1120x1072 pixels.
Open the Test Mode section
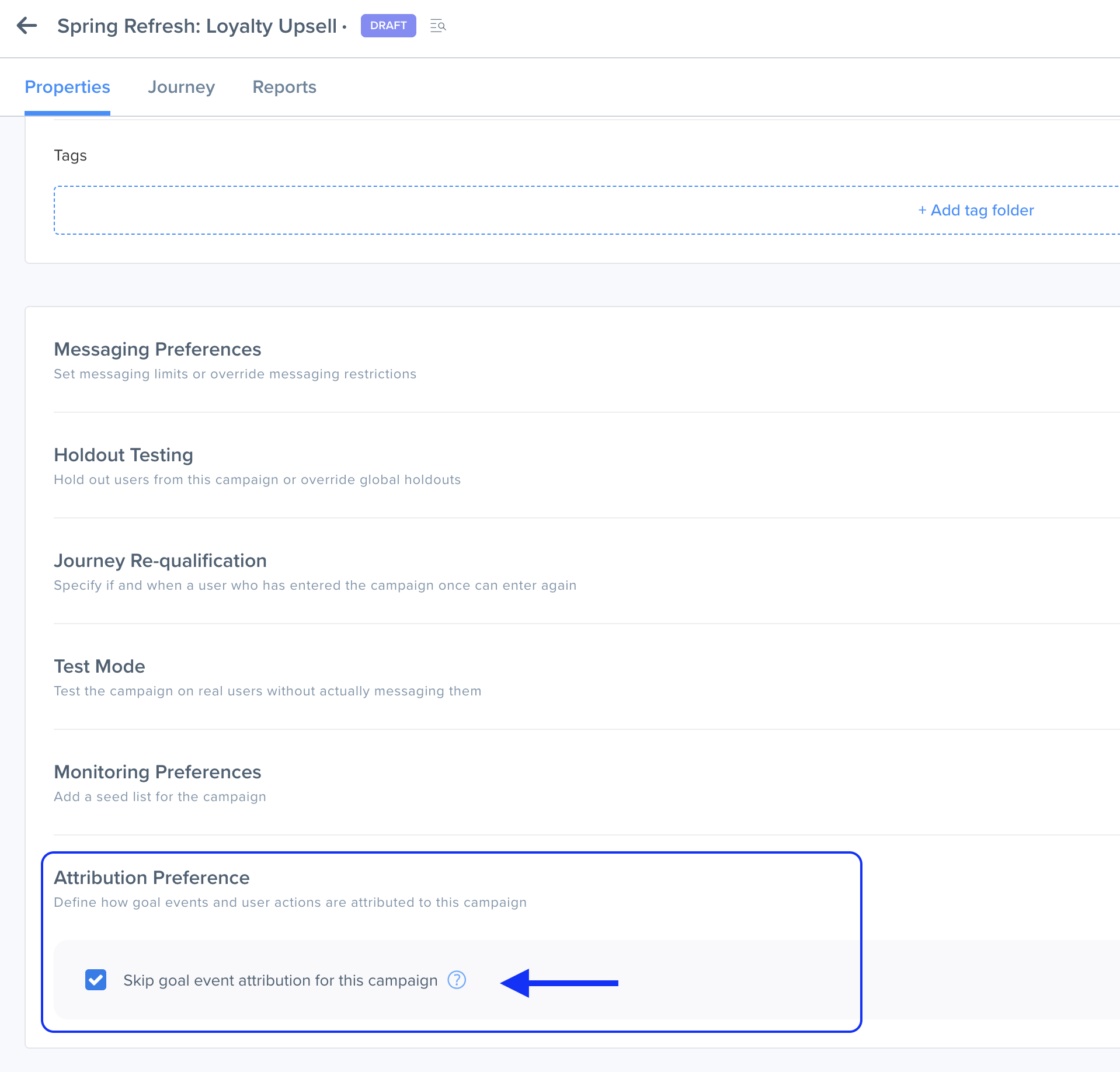pyautogui.click(x=99, y=666)
